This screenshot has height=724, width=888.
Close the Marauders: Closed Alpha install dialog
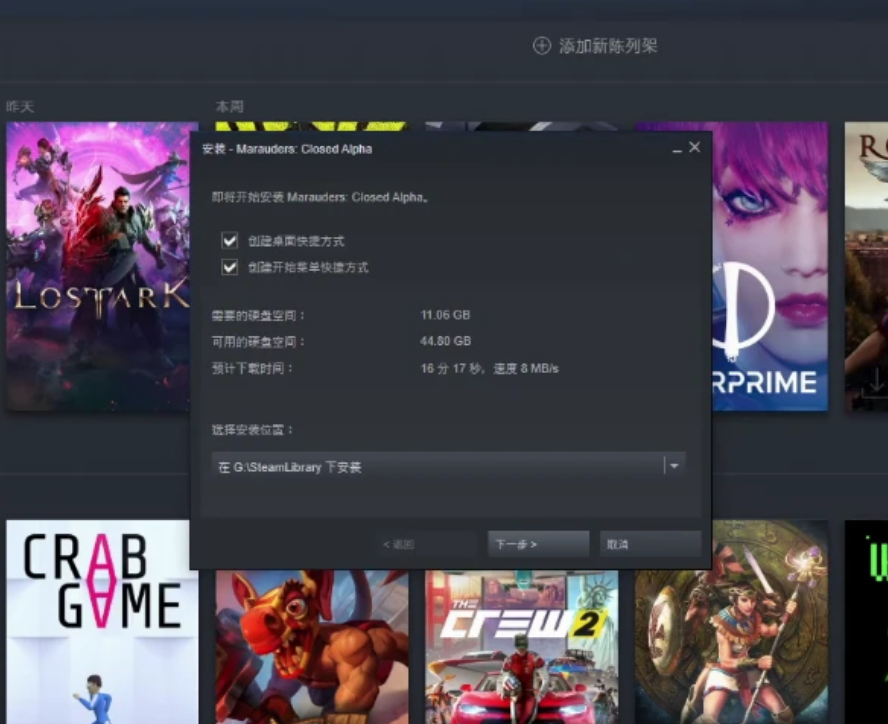click(695, 147)
